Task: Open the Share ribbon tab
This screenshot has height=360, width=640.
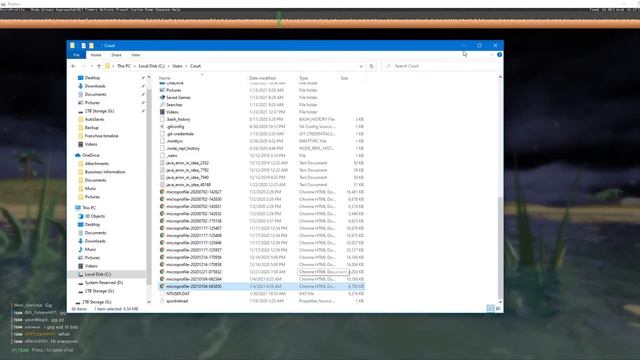Action: coord(116,55)
